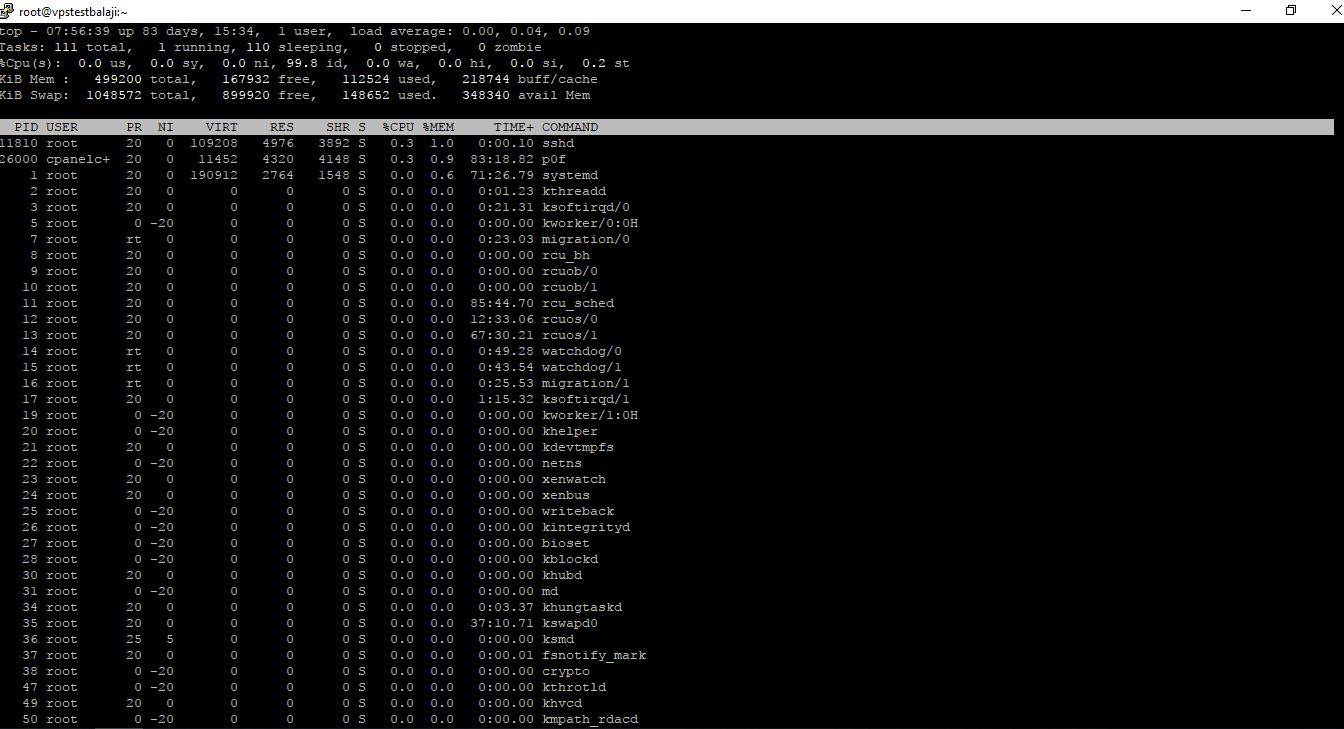
Task: Click the rcu_sched process name
Action: click(x=578, y=303)
